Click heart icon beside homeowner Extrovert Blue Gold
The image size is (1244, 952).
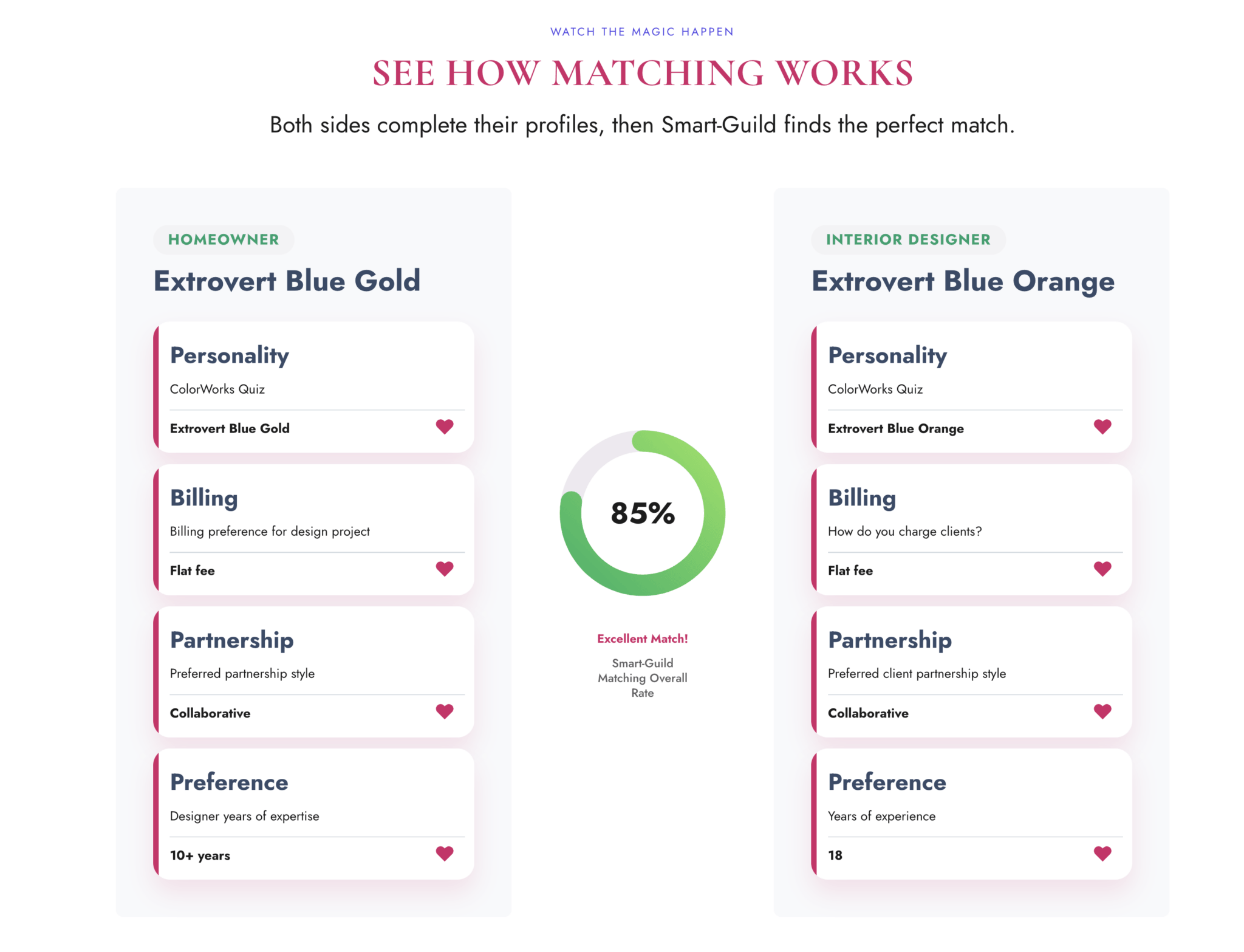(x=445, y=426)
